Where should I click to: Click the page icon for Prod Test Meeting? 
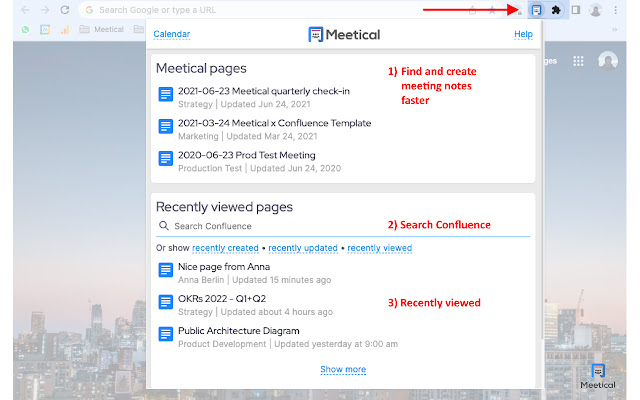tap(165, 158)
